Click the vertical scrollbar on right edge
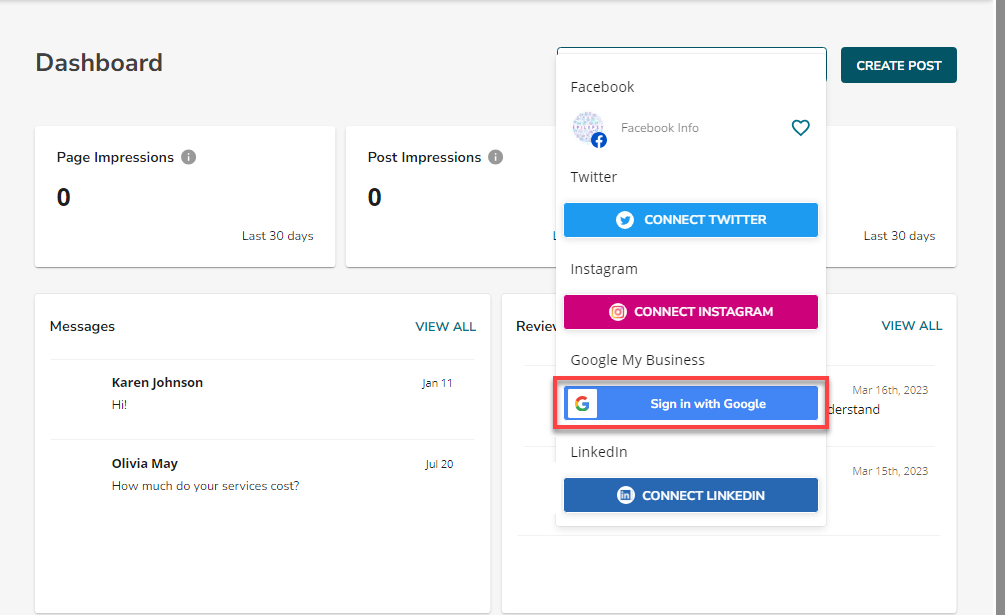 click(1000, 307)
